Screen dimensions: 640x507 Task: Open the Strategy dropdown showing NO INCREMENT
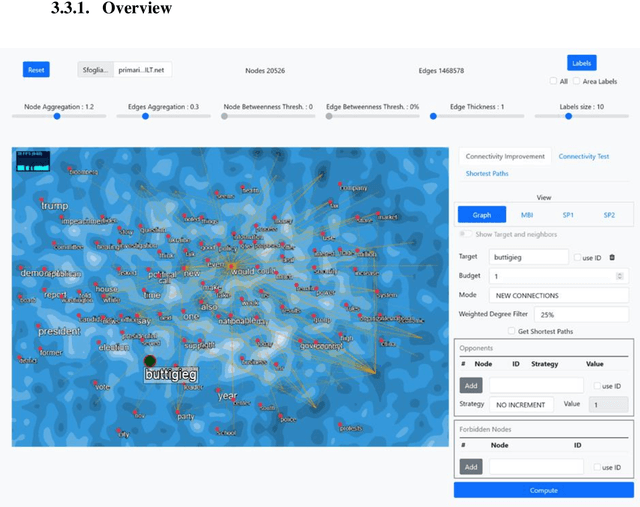click(x=522, y=405)
